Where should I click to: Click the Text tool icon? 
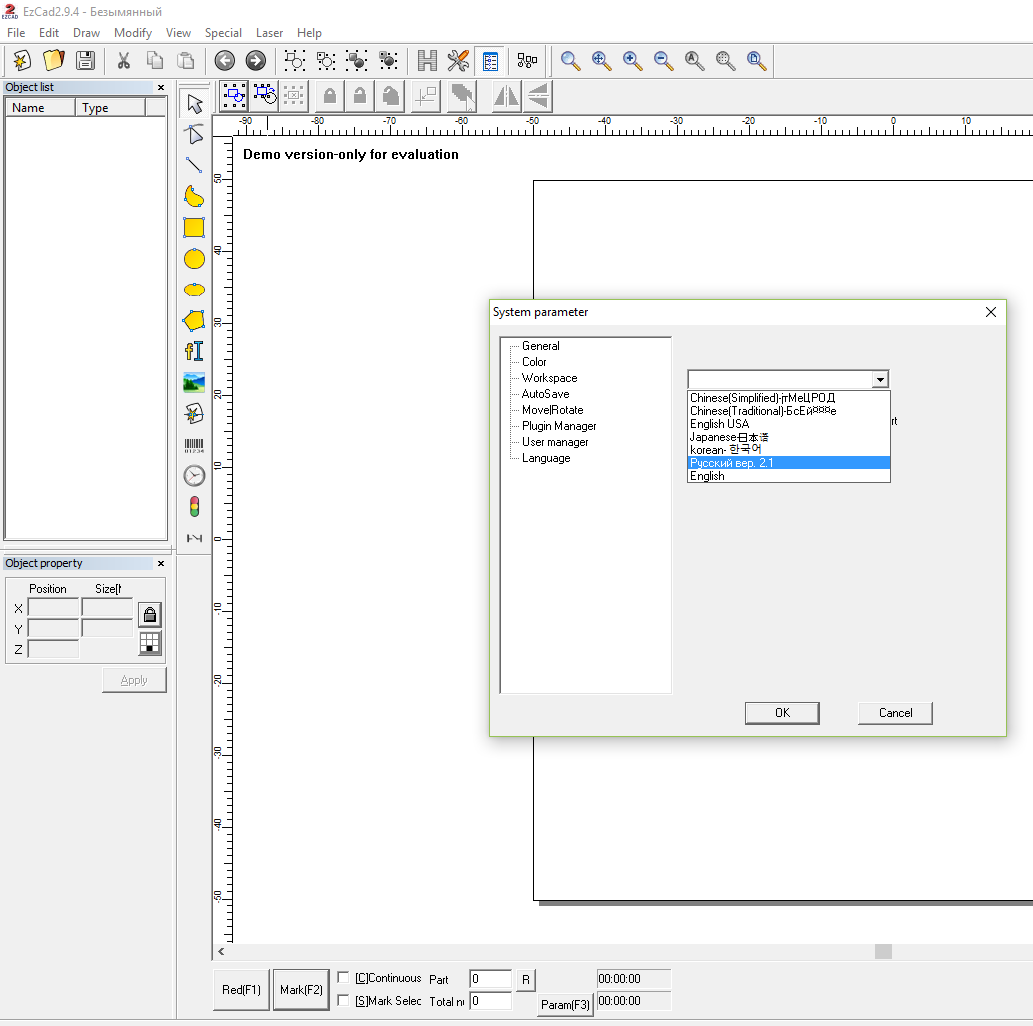(194, 351)
